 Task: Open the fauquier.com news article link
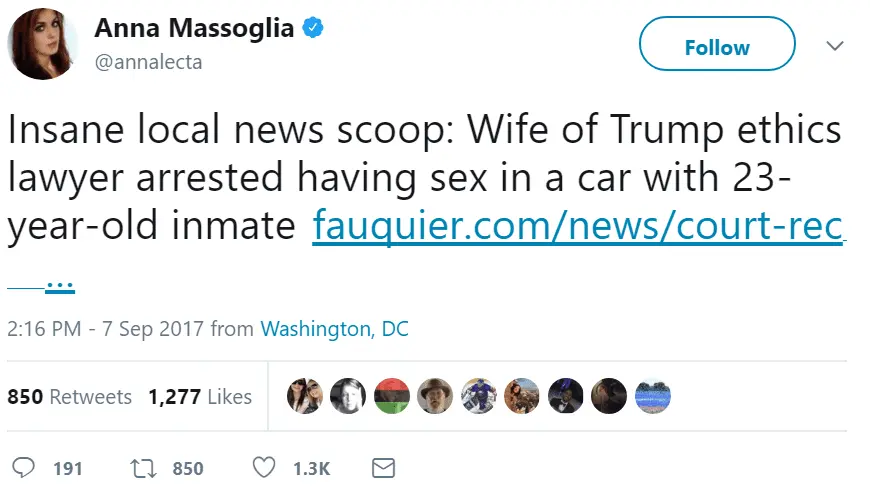pyautogui.click(x=578, y=228)
